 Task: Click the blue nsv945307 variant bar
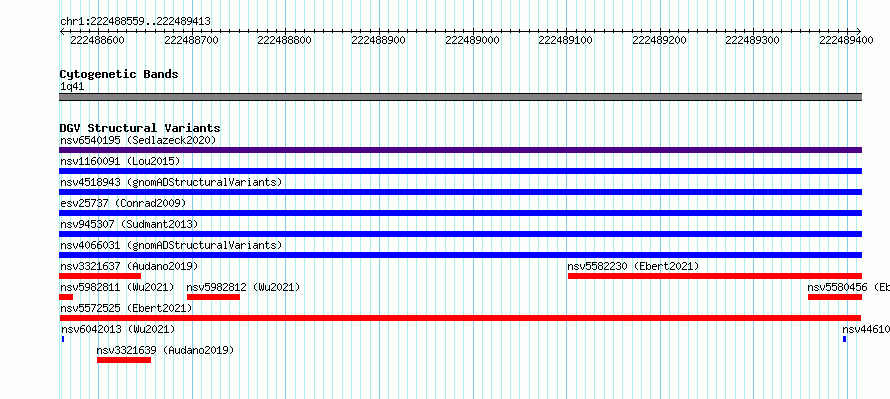(x=460, y=234)
